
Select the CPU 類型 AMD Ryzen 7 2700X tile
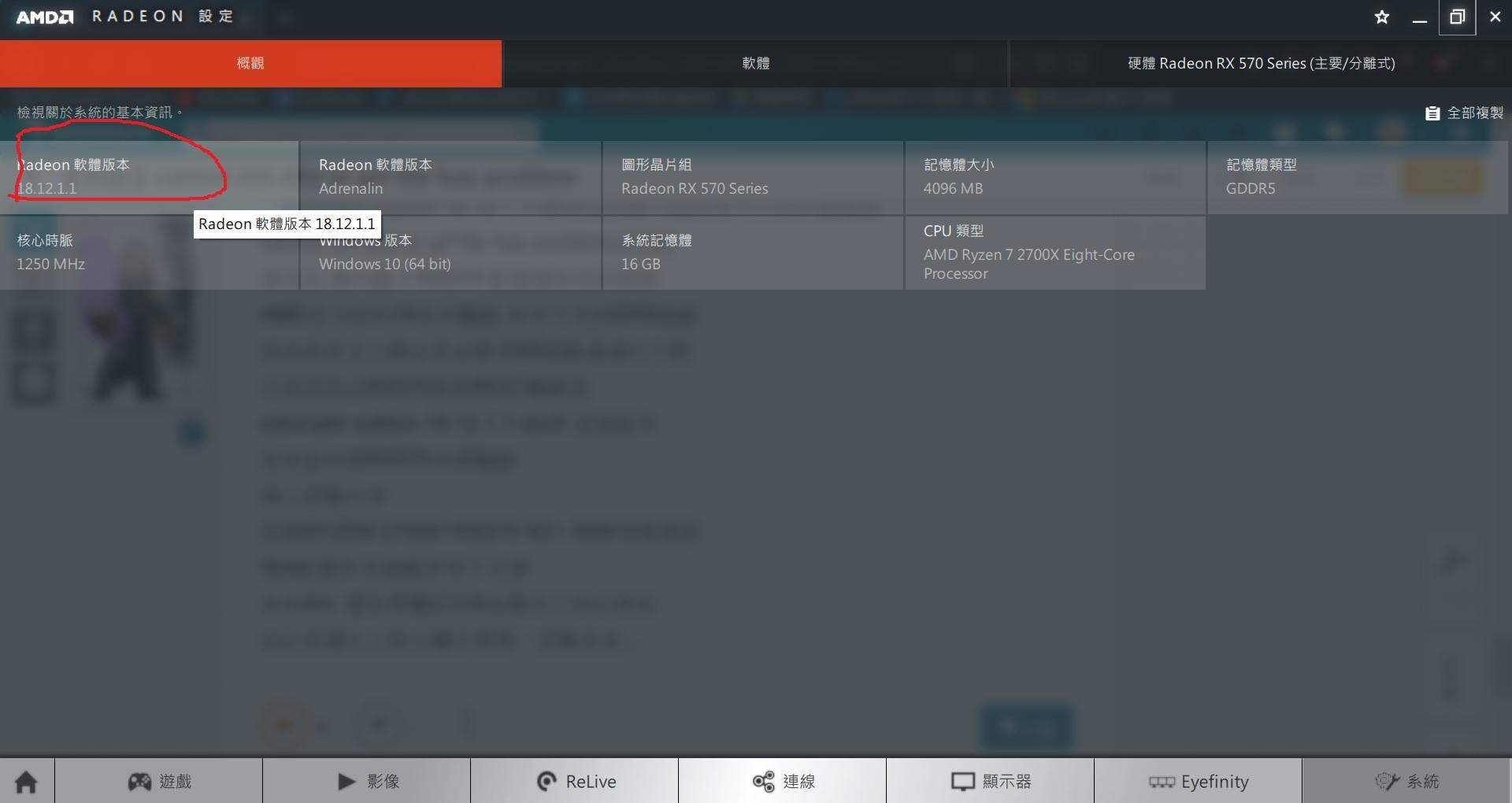(x=1055, y=253)
